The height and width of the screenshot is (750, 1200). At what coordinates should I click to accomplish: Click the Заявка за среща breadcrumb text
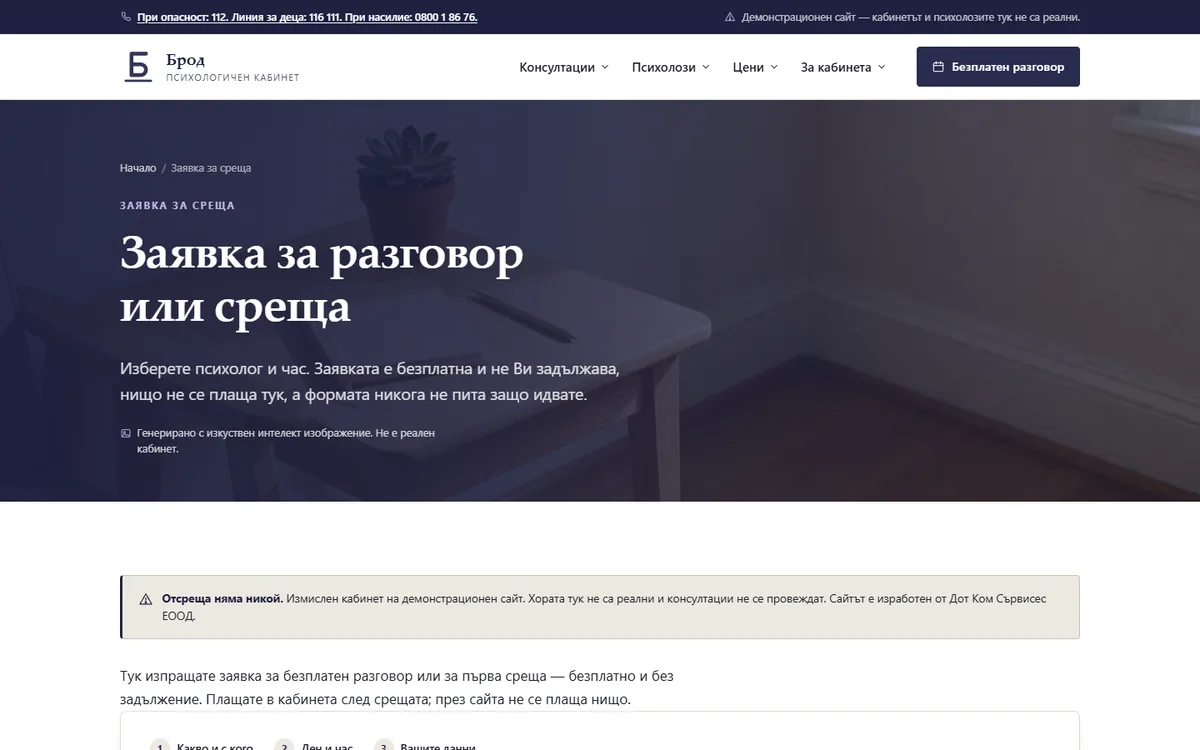(x=211, y=168)
